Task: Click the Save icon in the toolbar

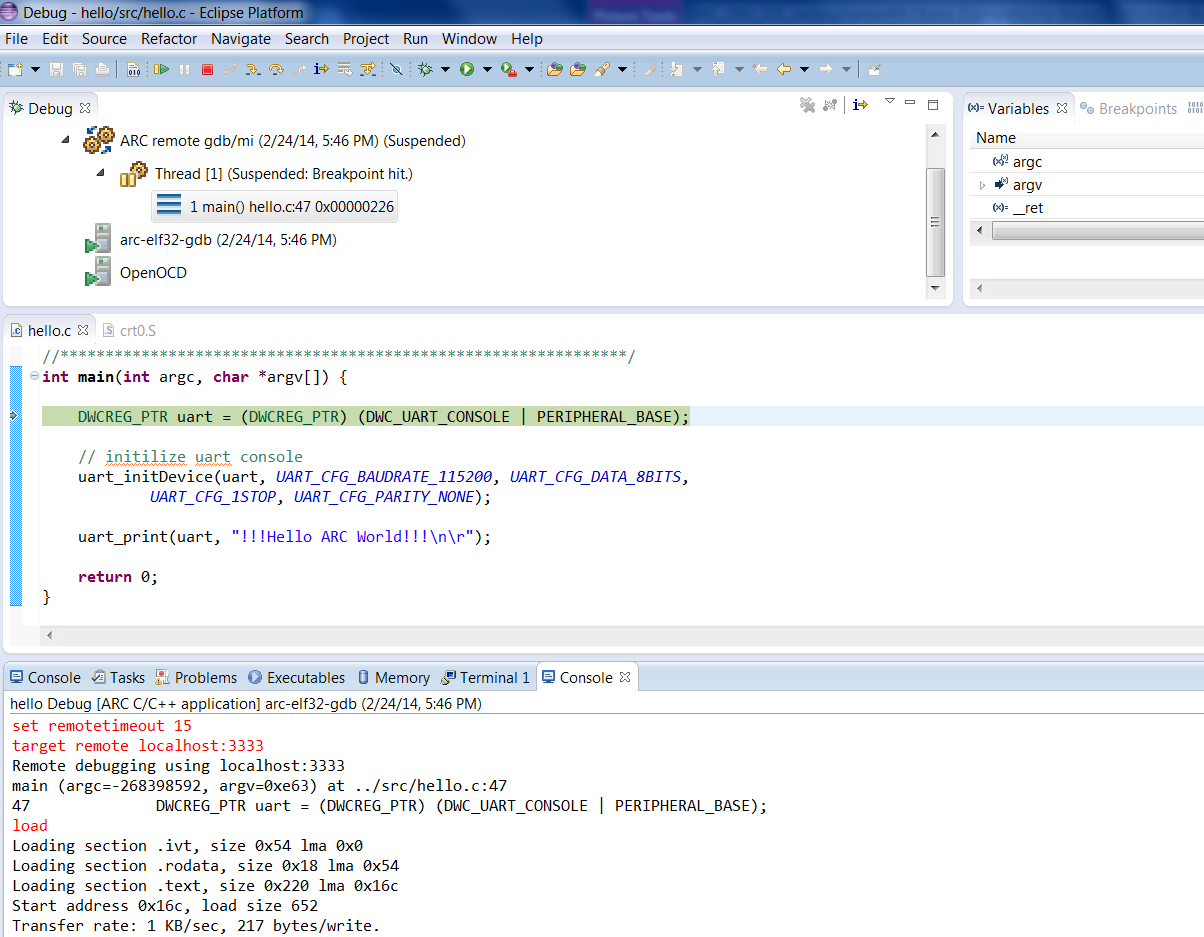Action: click(56, 69)
